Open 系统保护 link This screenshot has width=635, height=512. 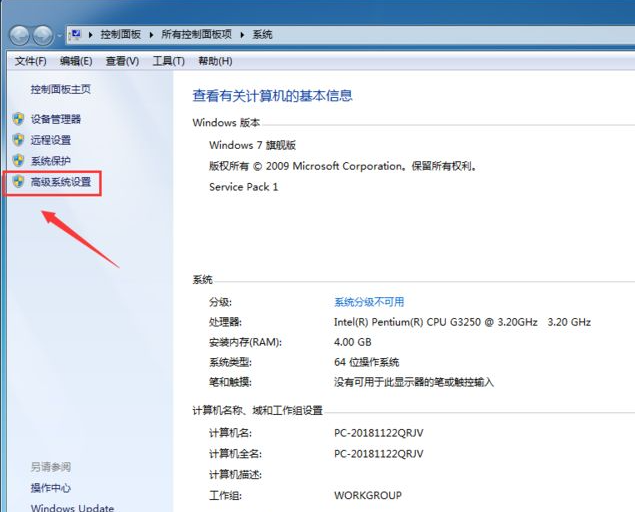click(x=51, y=161)
